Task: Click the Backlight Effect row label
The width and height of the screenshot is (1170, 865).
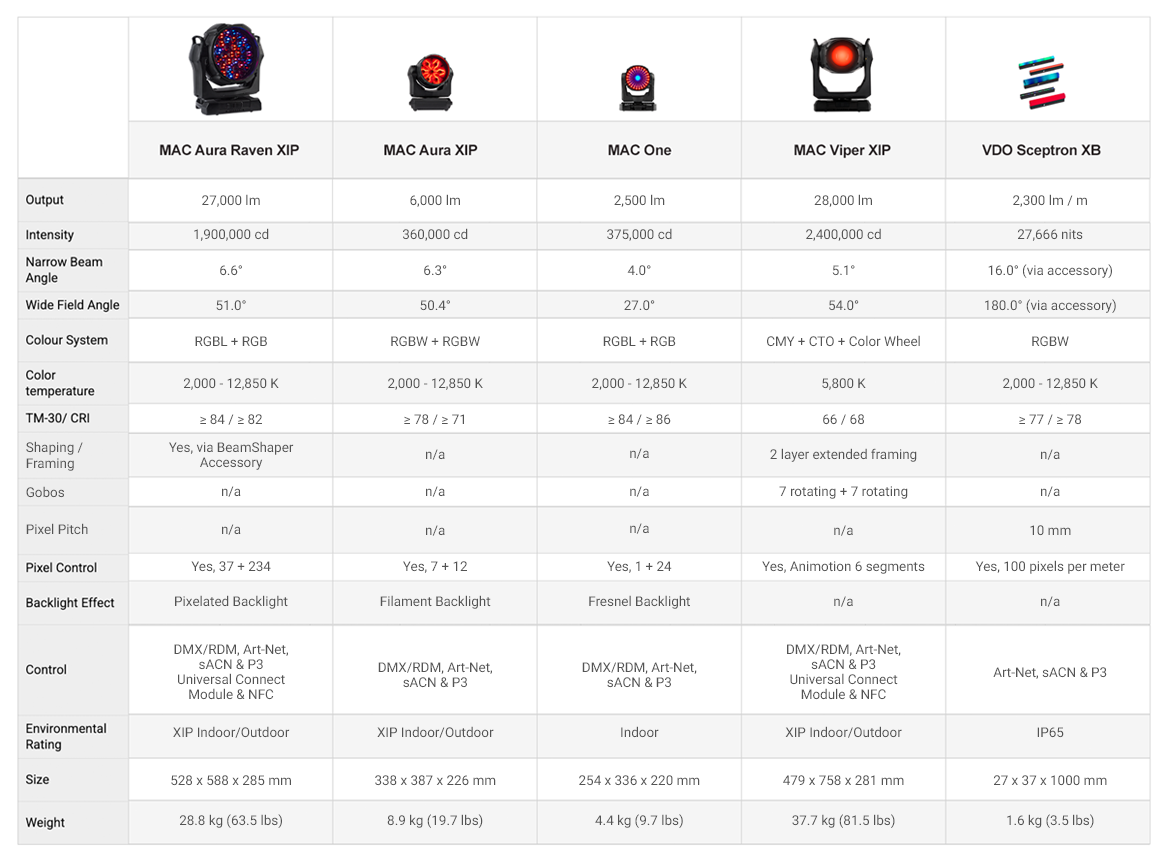Action: 70,602
